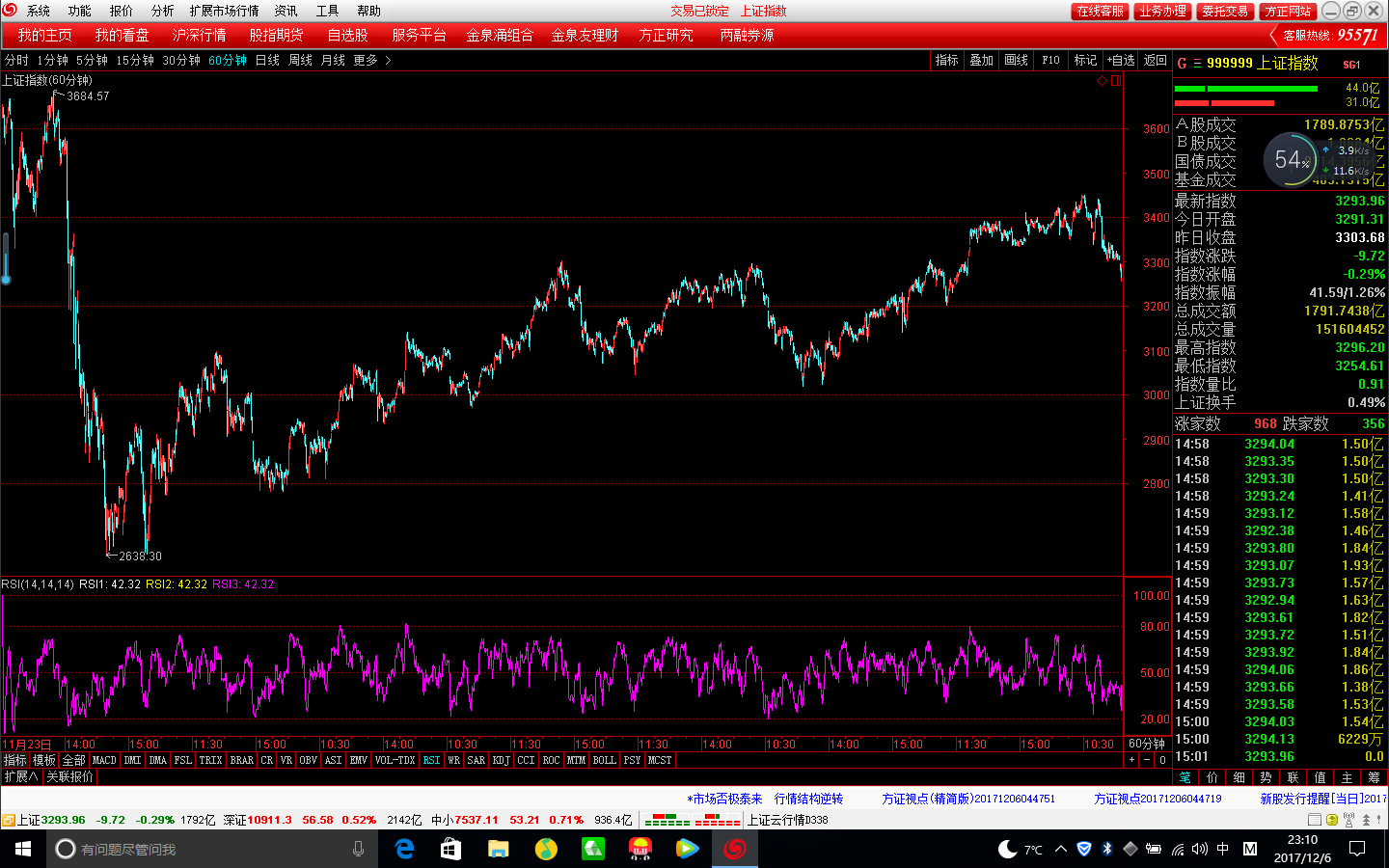Open the green video player taskbar icon
The height and width of the screenshot is (868, 1389).
[x=687, y=849]
